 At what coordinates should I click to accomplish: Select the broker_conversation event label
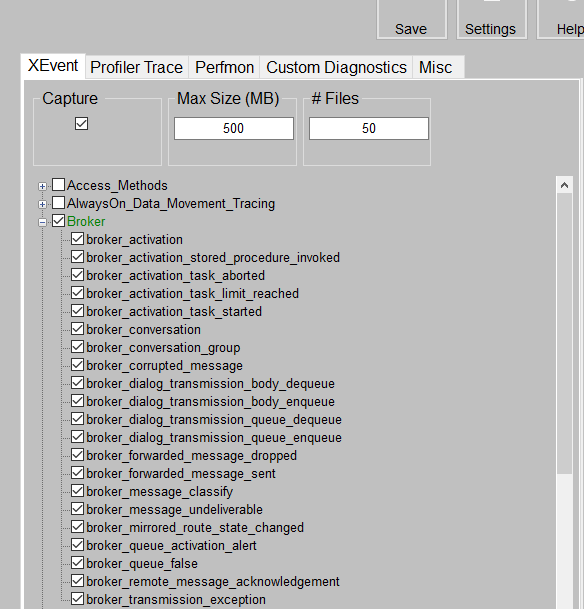pyautogui.click(x=143, y=330)
